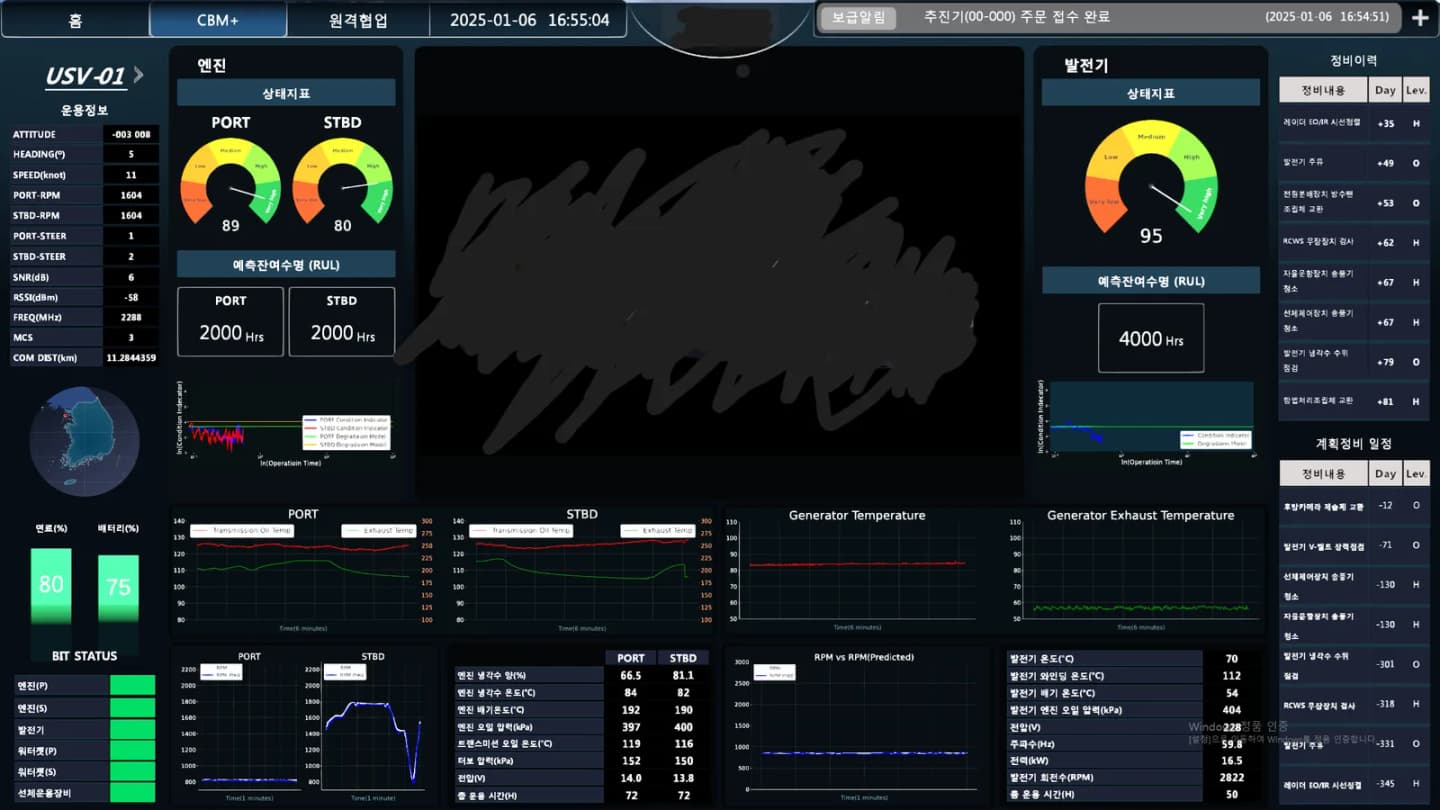Select the planned maintenance row with -12

1355,506
